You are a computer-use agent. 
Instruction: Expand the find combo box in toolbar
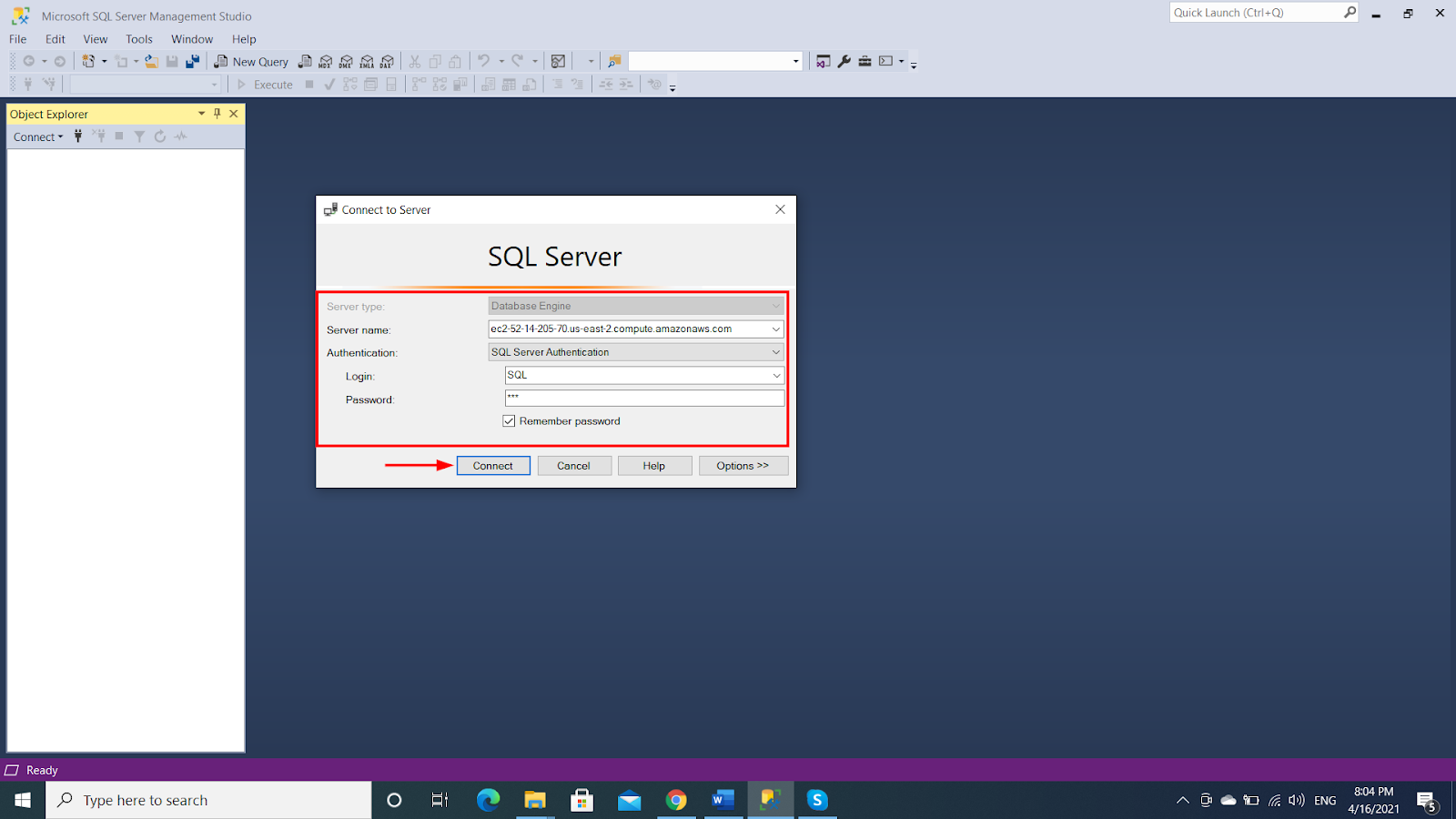[796, 62]
